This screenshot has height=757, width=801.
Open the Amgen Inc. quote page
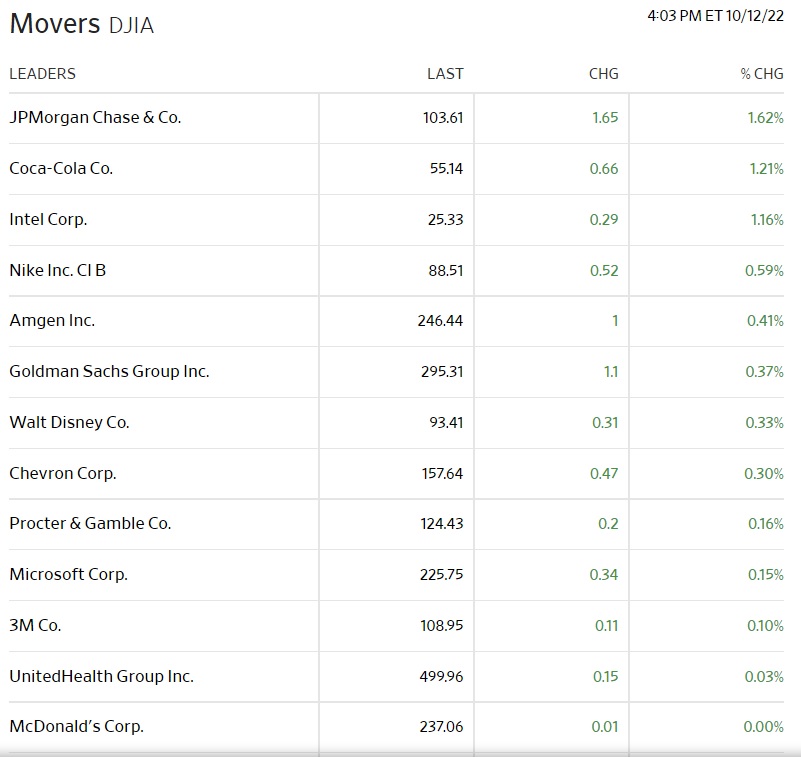53,320
